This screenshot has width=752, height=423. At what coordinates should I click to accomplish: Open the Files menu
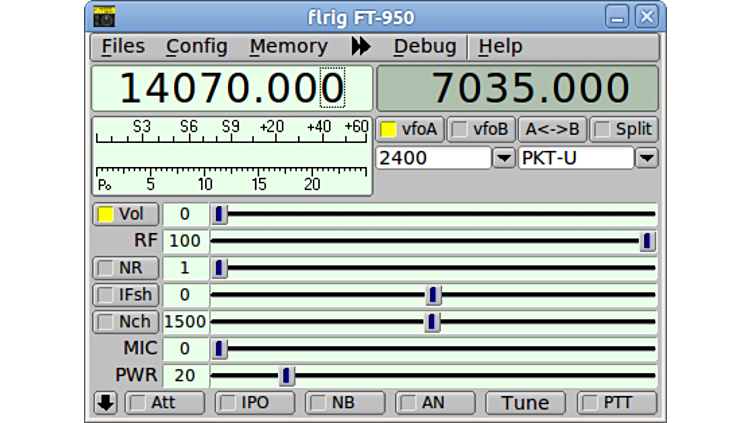pos(123,47)
